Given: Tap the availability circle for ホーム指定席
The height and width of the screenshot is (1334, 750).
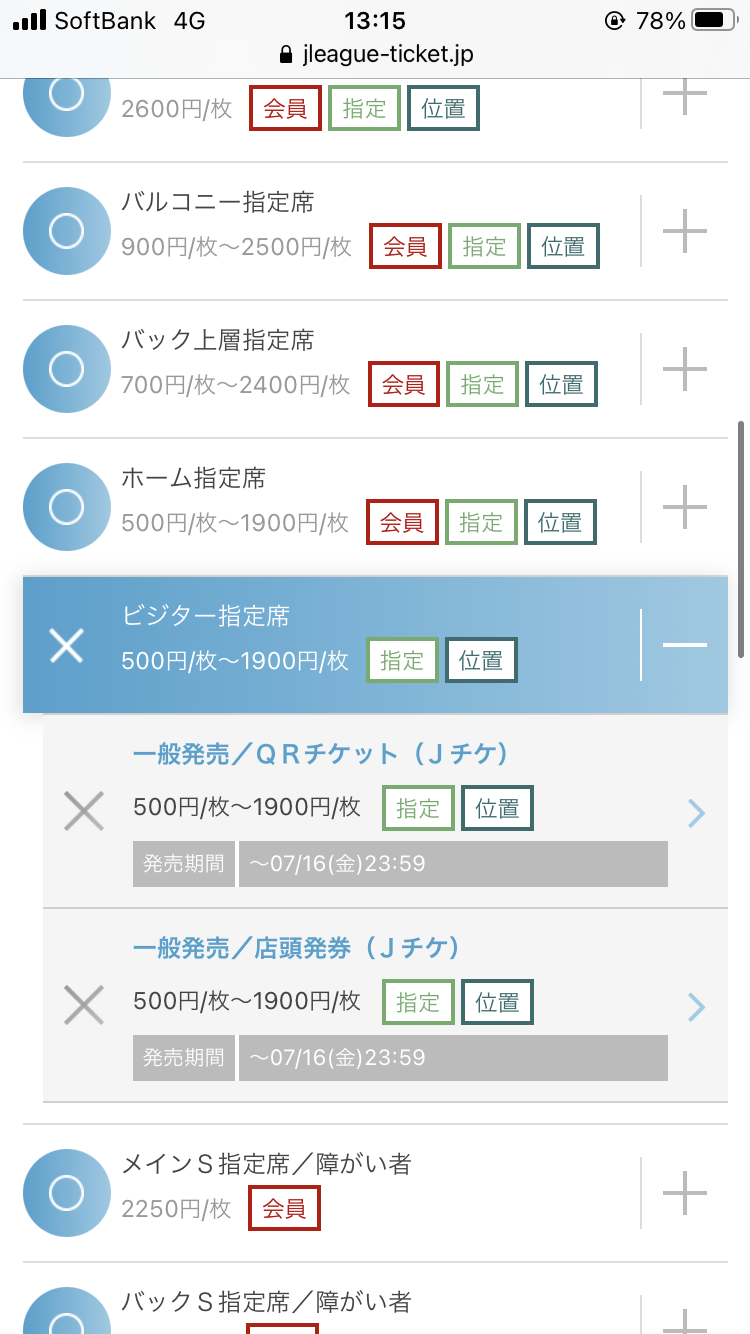Looking at the screenshot, I should [66, 507].
